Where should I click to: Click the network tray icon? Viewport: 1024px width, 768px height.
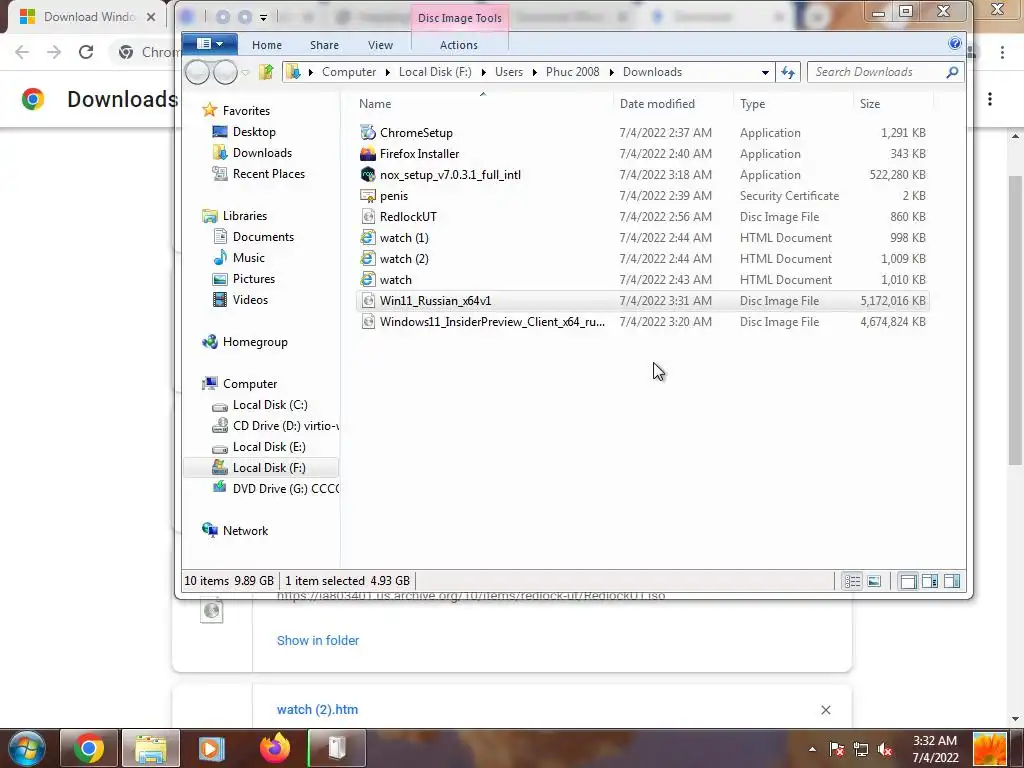pos(861,749)
